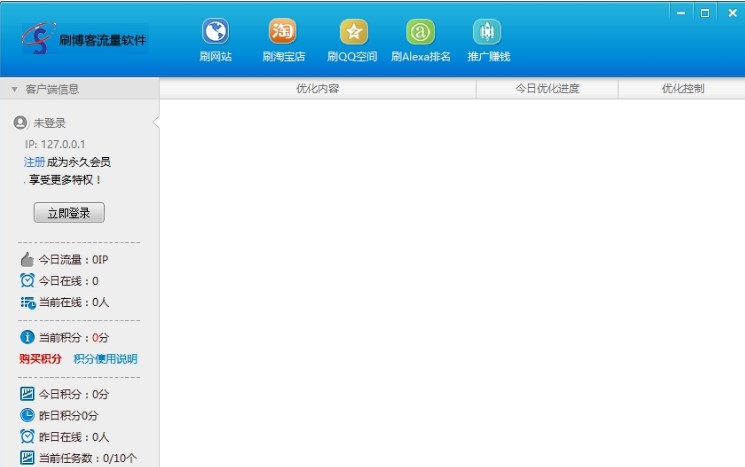
Task: Click the chart icon beside 今日积分
Action: point(27,393)
